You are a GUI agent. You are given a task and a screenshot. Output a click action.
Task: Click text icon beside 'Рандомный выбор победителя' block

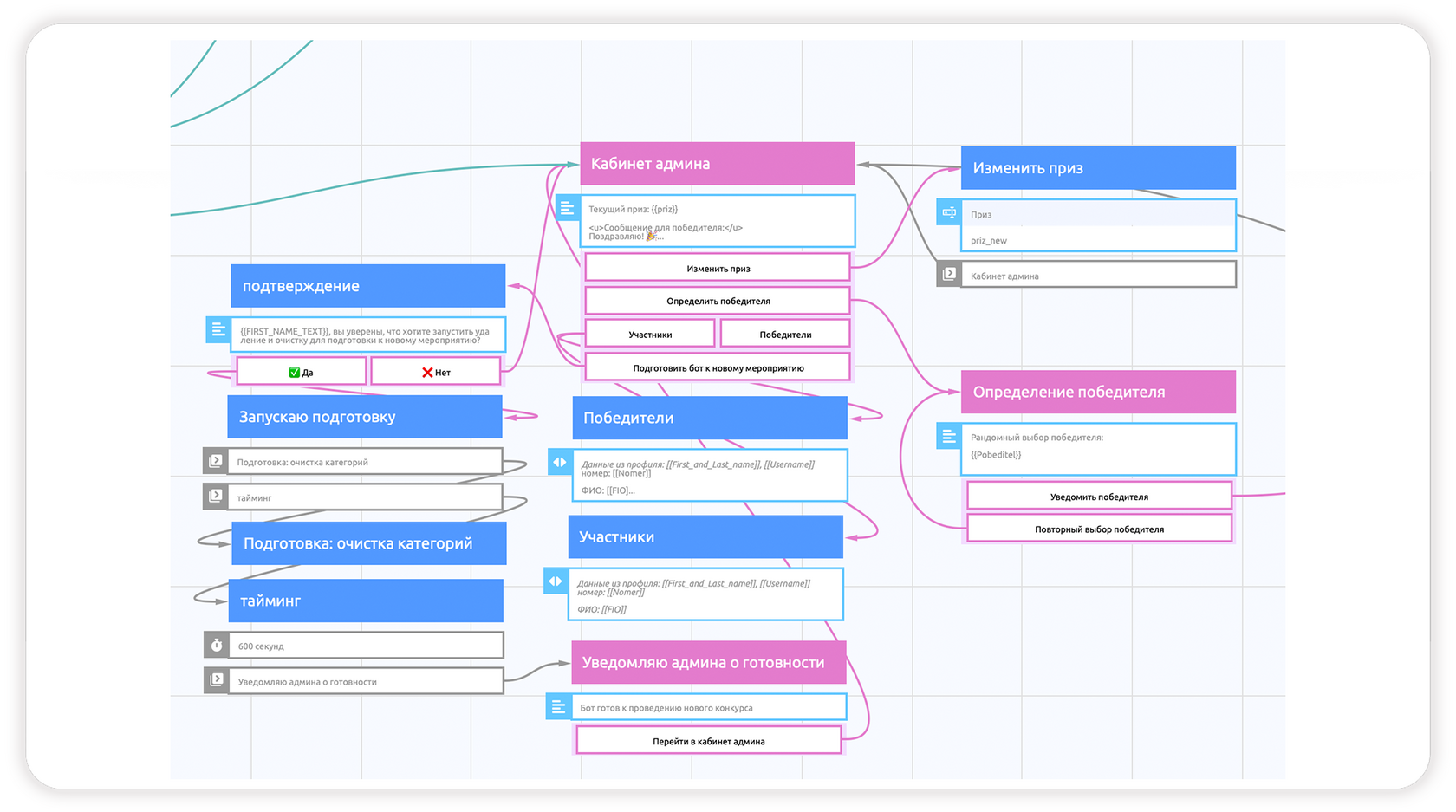coord(949,436)
